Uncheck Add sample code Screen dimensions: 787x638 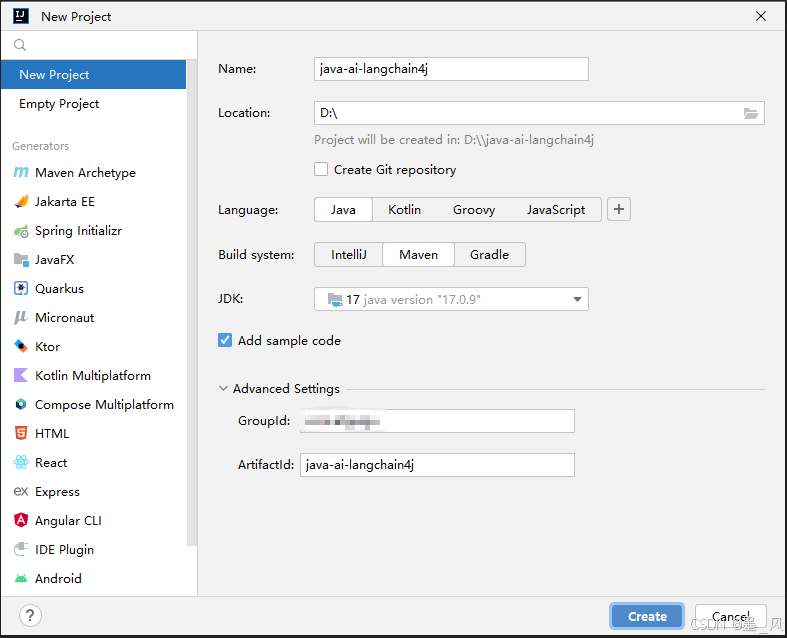click(225, 340)
